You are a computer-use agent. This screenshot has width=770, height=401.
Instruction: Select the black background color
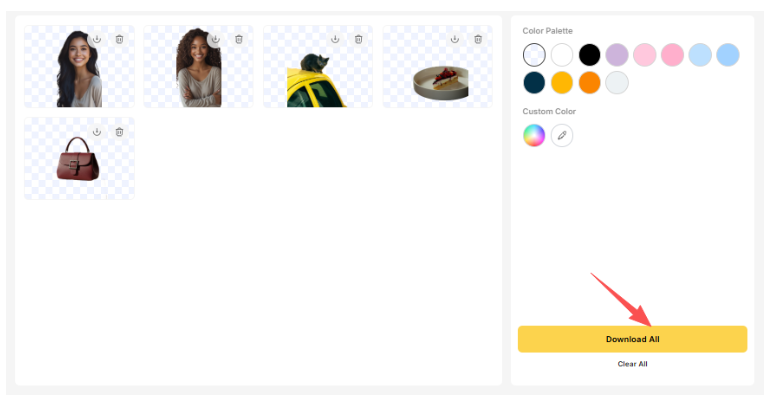click(589, 54)
